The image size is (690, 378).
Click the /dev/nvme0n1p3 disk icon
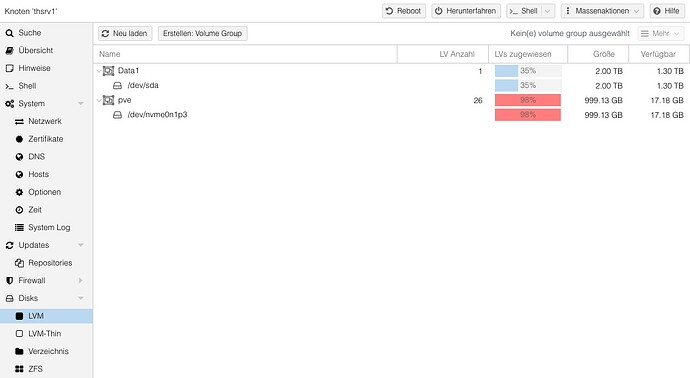point(117,115)
